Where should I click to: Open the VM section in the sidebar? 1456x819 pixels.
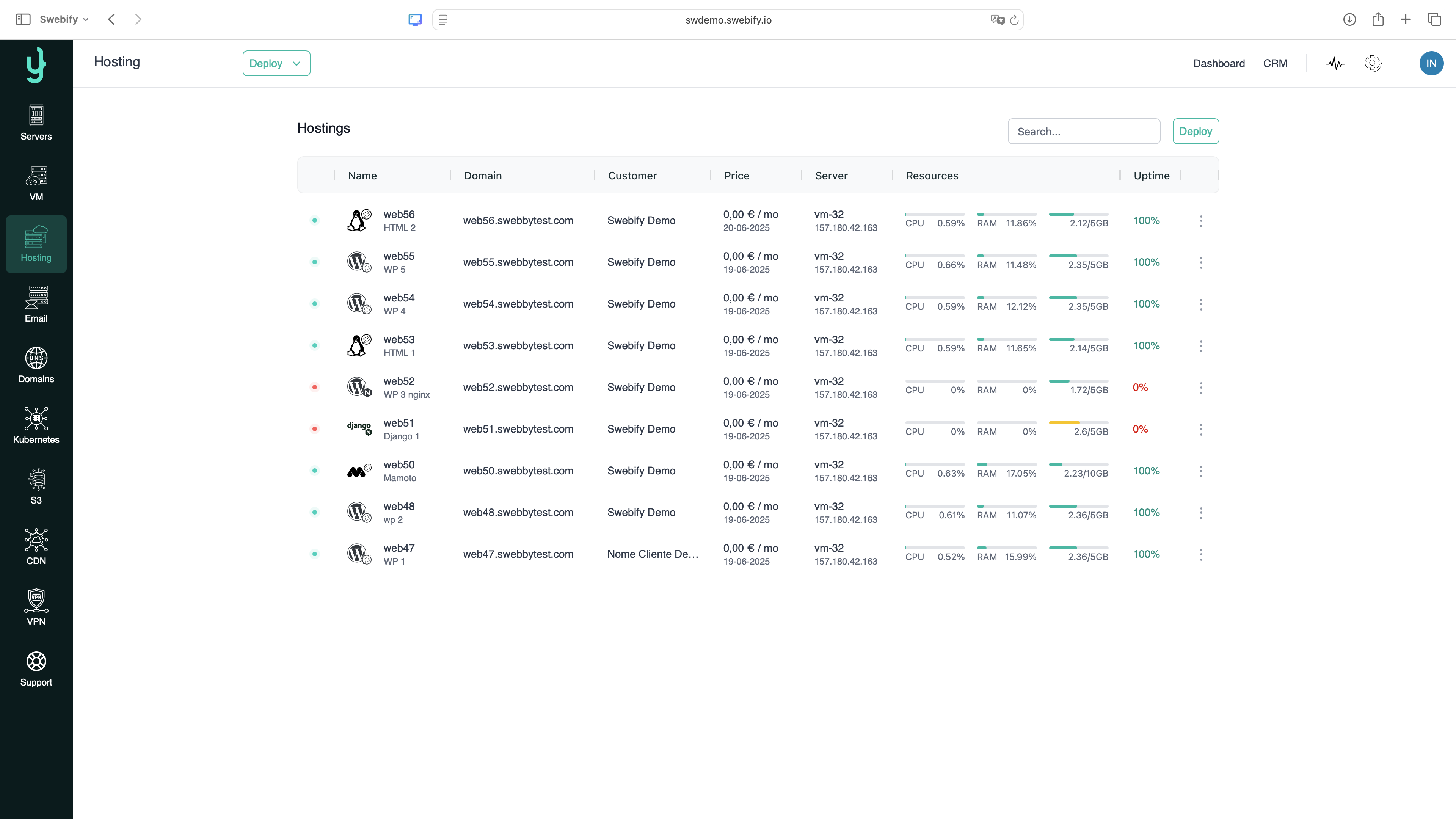pyautogui.click(x=36, y=183)
